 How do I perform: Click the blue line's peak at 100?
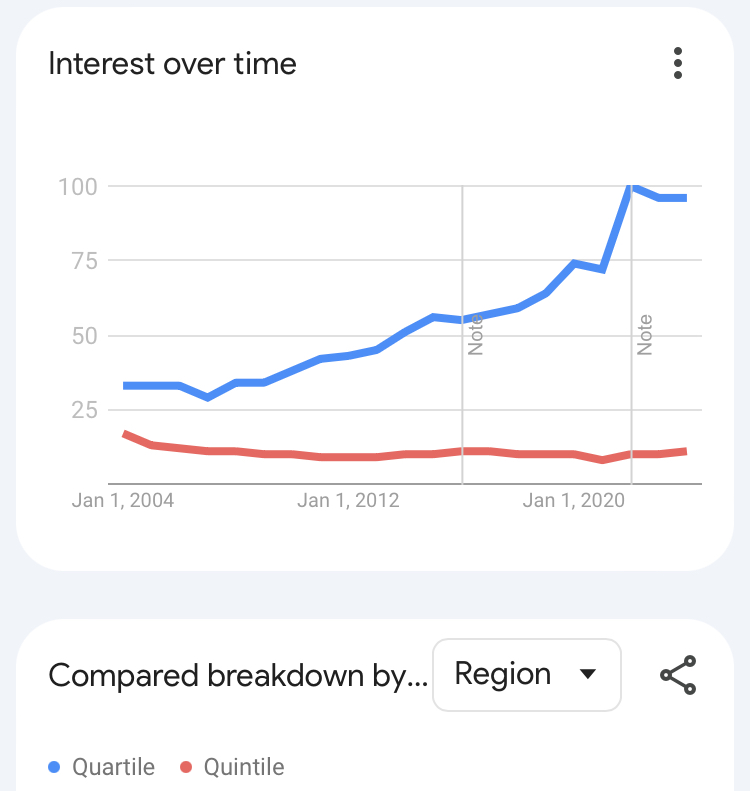(x=632, y=187)
